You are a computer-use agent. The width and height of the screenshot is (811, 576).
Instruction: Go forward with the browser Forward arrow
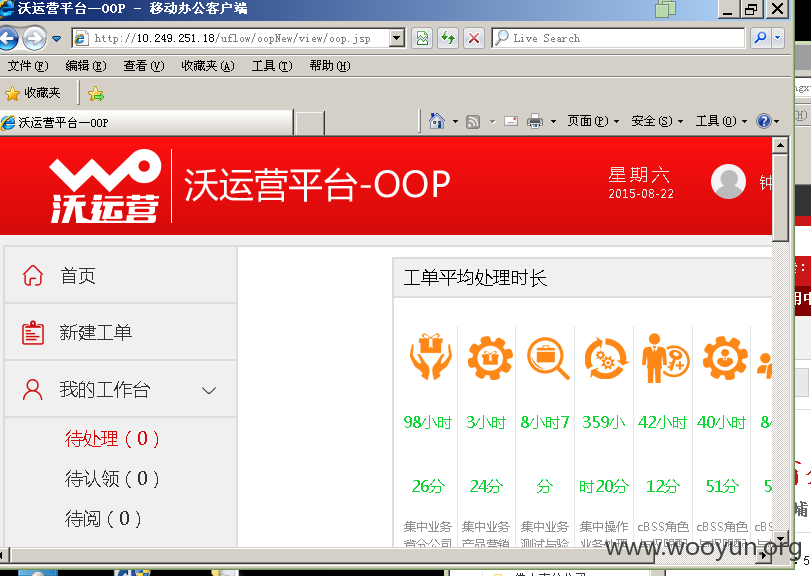[34, 38]
